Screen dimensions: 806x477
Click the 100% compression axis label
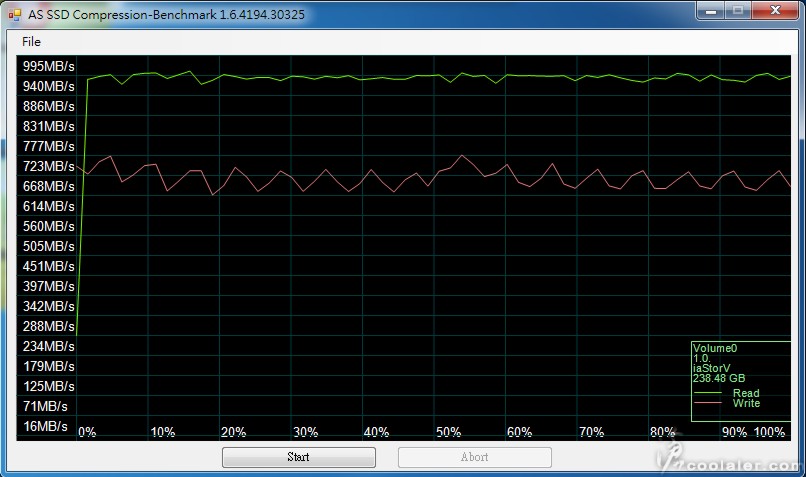pos(769,432)
